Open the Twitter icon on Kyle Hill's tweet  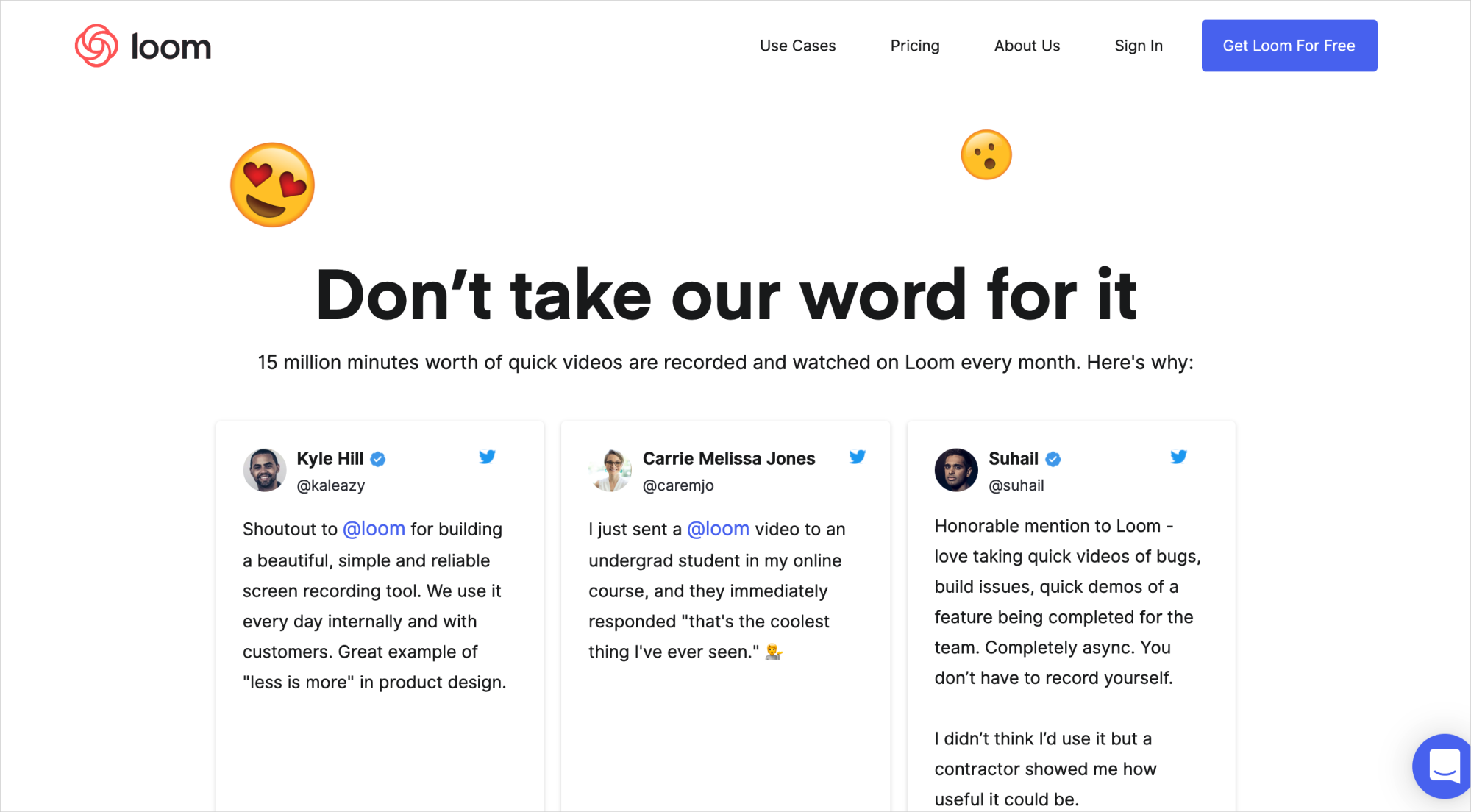tap(487, 457)
